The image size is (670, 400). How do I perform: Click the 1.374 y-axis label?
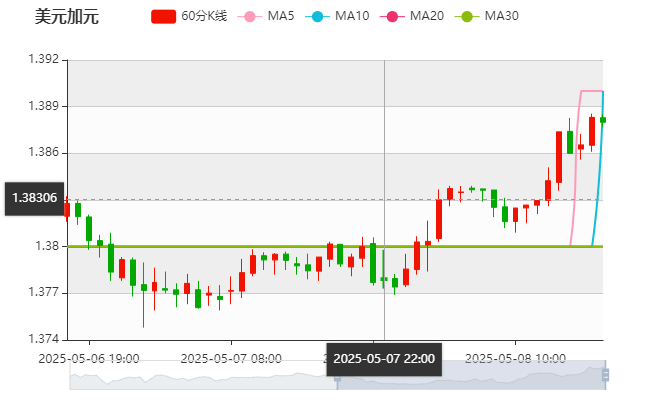click(x=46, y=339)
